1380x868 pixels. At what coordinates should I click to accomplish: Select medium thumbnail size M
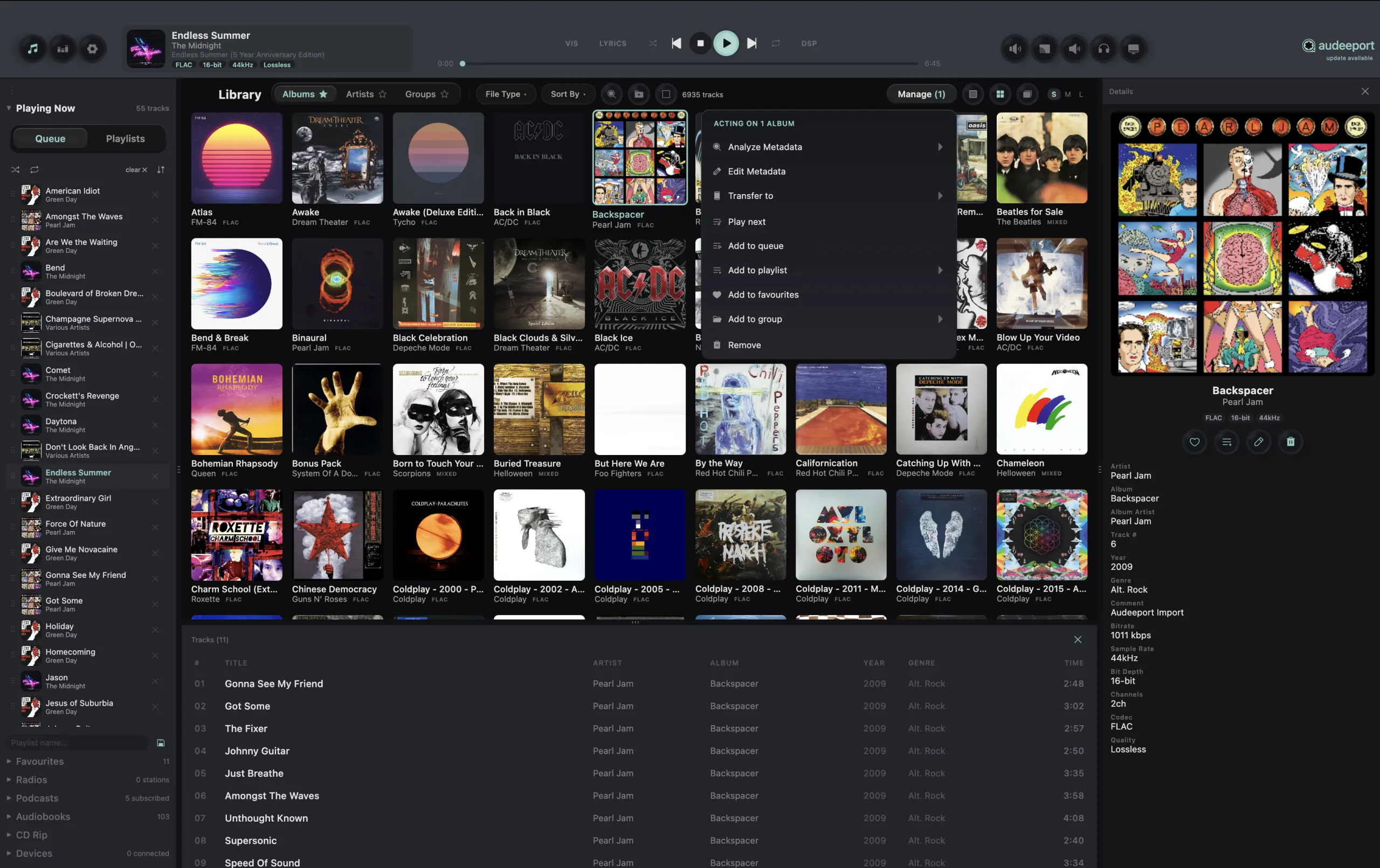(x=1067, y=94)
